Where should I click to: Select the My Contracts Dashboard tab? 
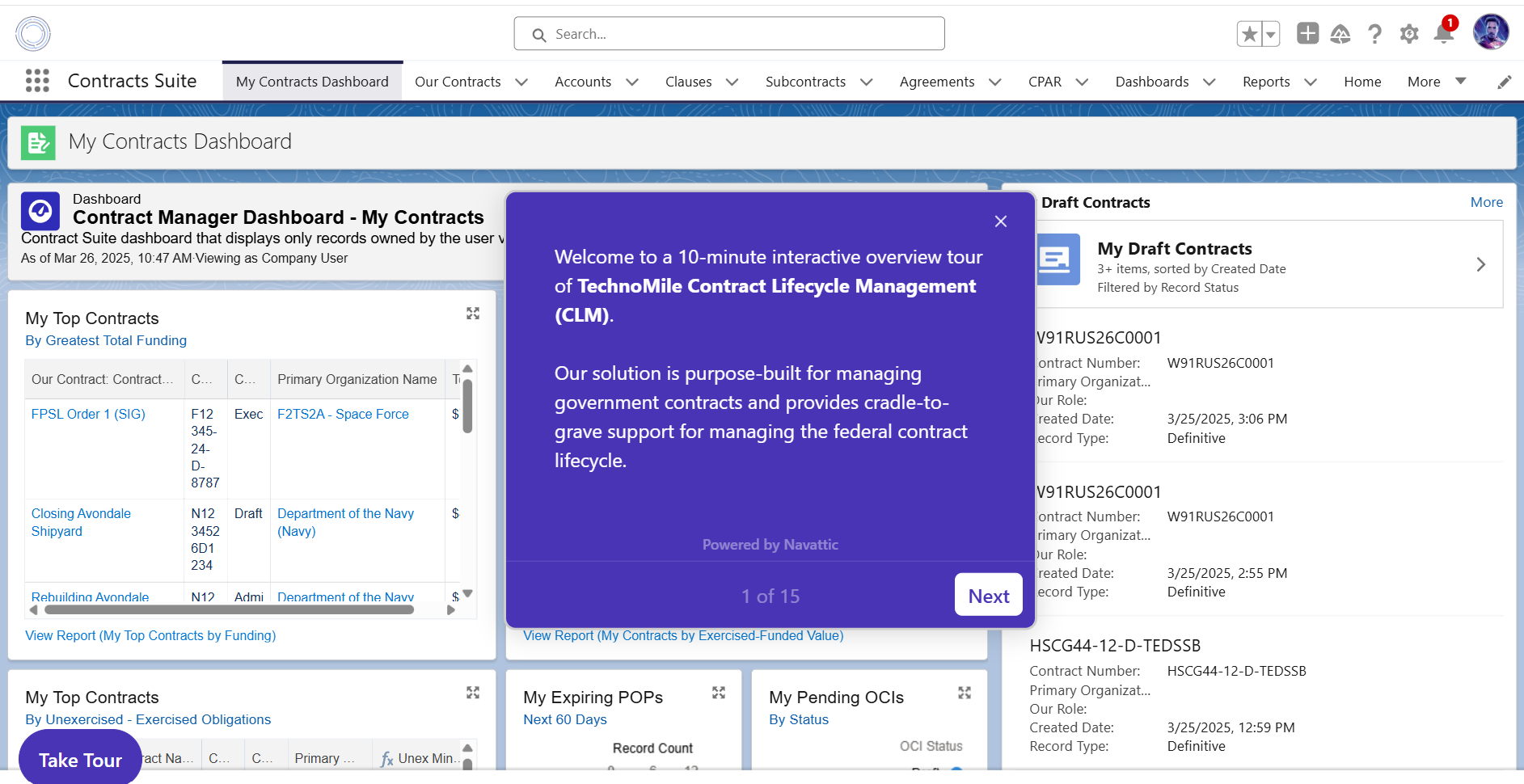pyautogui.click(x=312, y=82)
